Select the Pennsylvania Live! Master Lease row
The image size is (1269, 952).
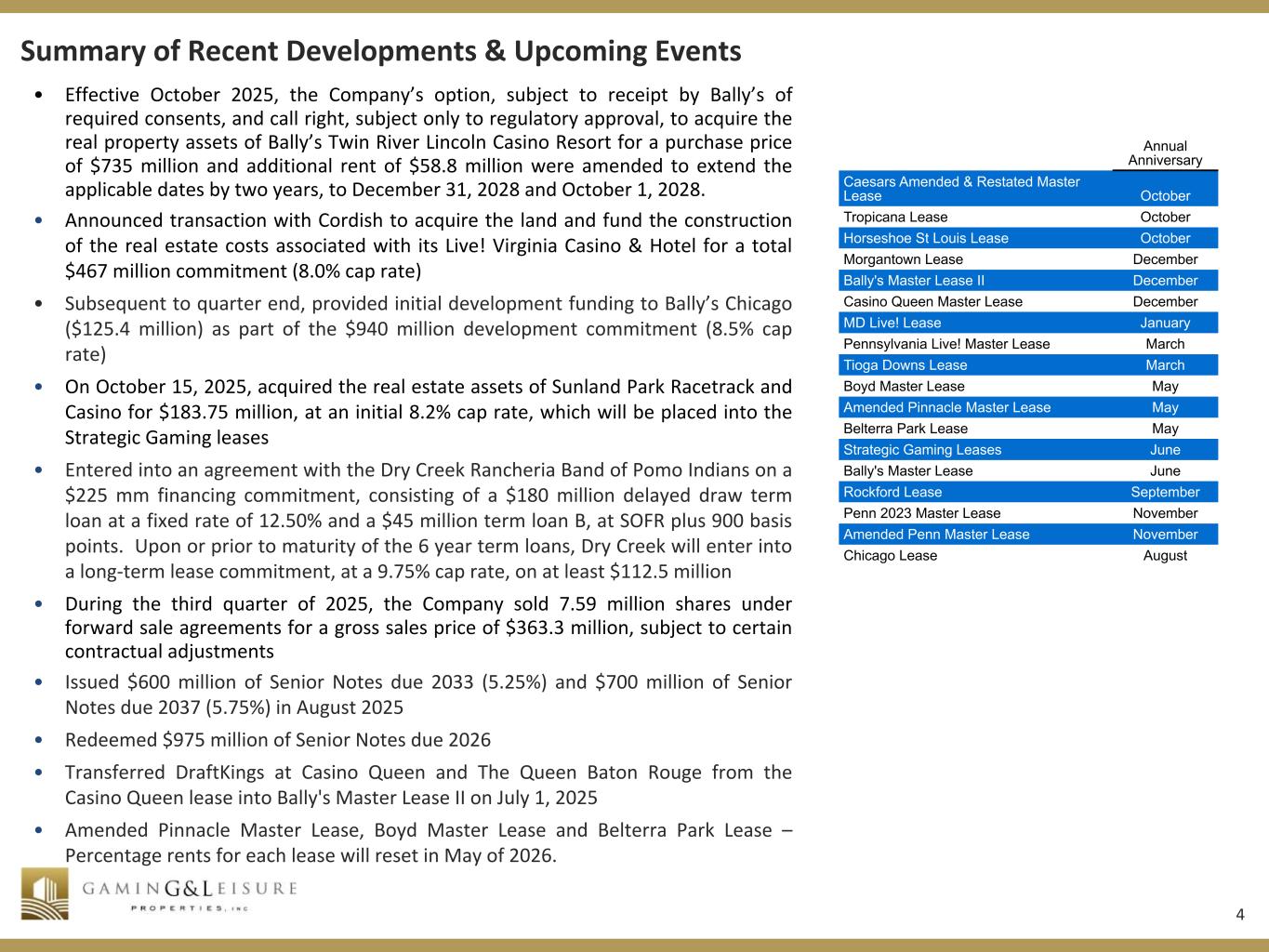1027,344
